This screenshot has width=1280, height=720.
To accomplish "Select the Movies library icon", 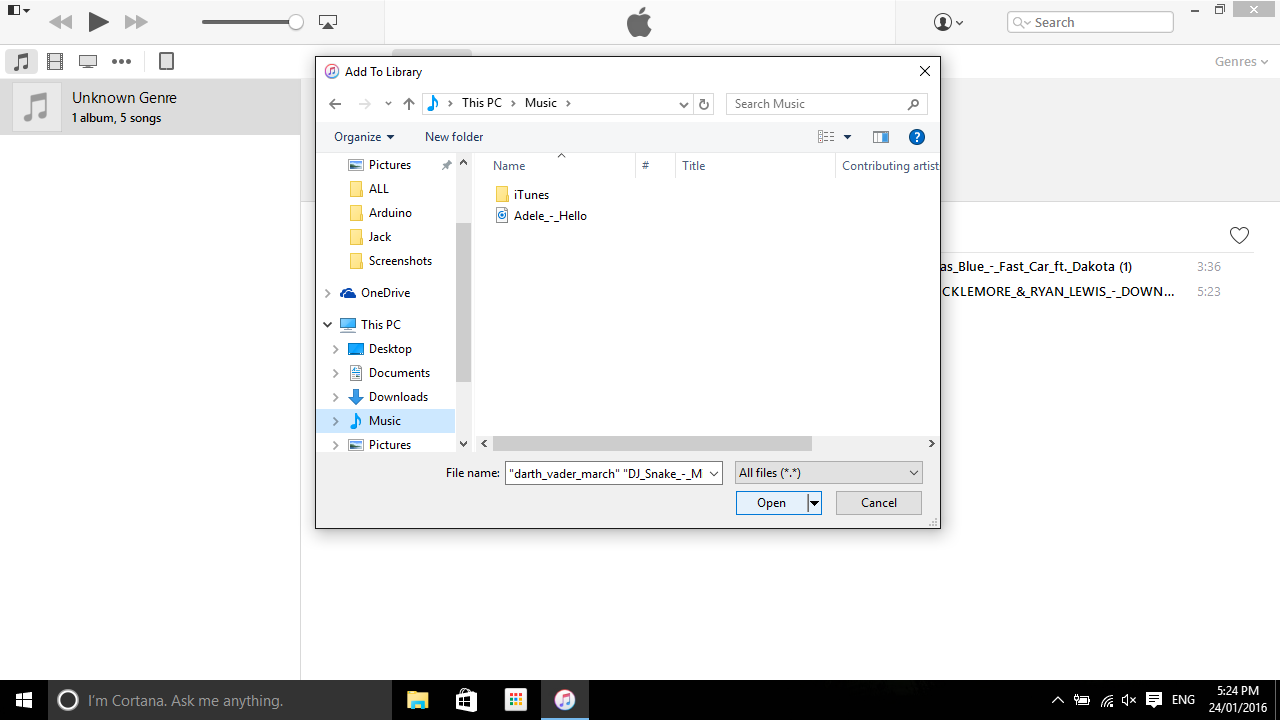I will pyautogui.click(x=55, y=62).
